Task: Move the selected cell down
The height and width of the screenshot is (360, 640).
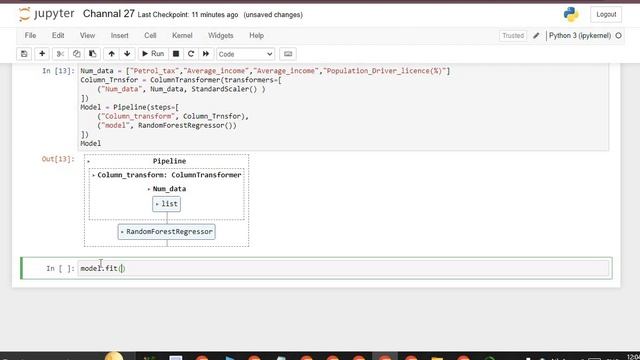Action: (x=127, y=54)
